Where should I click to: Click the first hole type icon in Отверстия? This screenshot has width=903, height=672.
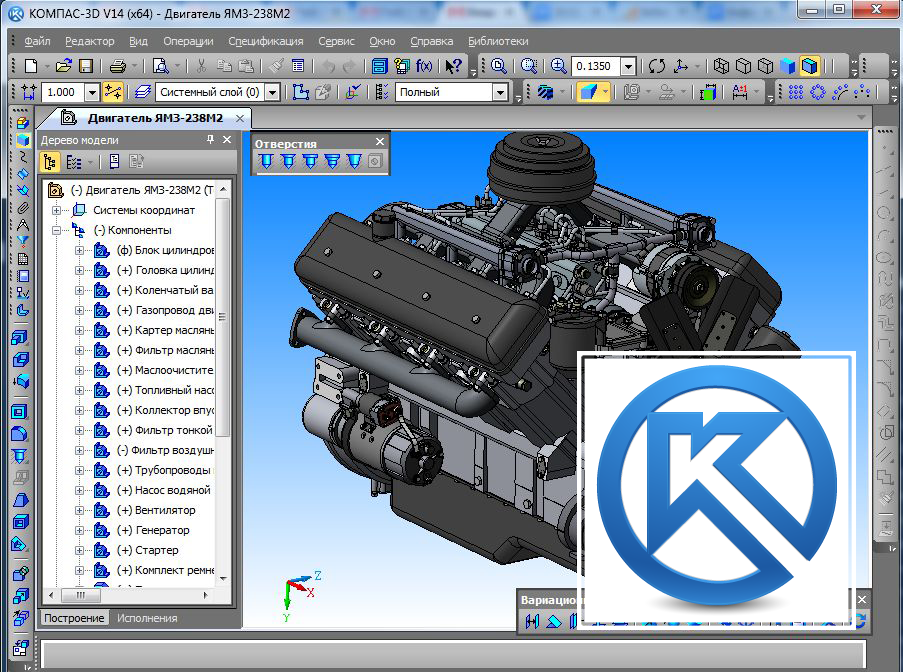(265, 161)
